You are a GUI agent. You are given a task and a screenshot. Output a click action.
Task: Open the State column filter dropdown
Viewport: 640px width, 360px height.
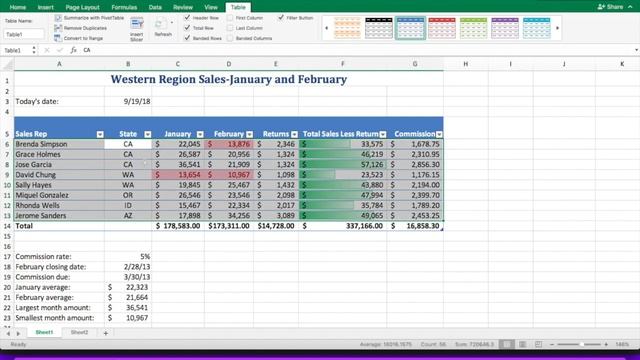pyautogui.click(x=148, y=134)
